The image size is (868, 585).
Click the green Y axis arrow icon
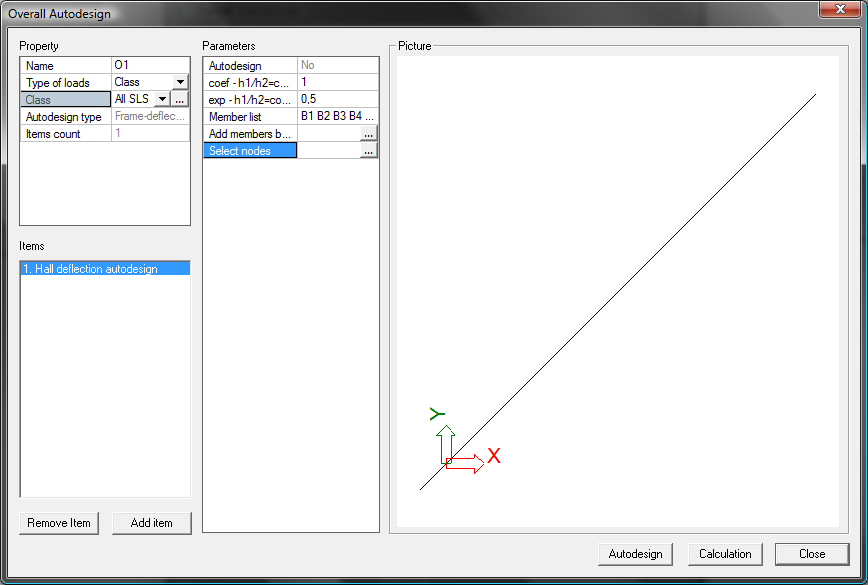coord(446,438)
